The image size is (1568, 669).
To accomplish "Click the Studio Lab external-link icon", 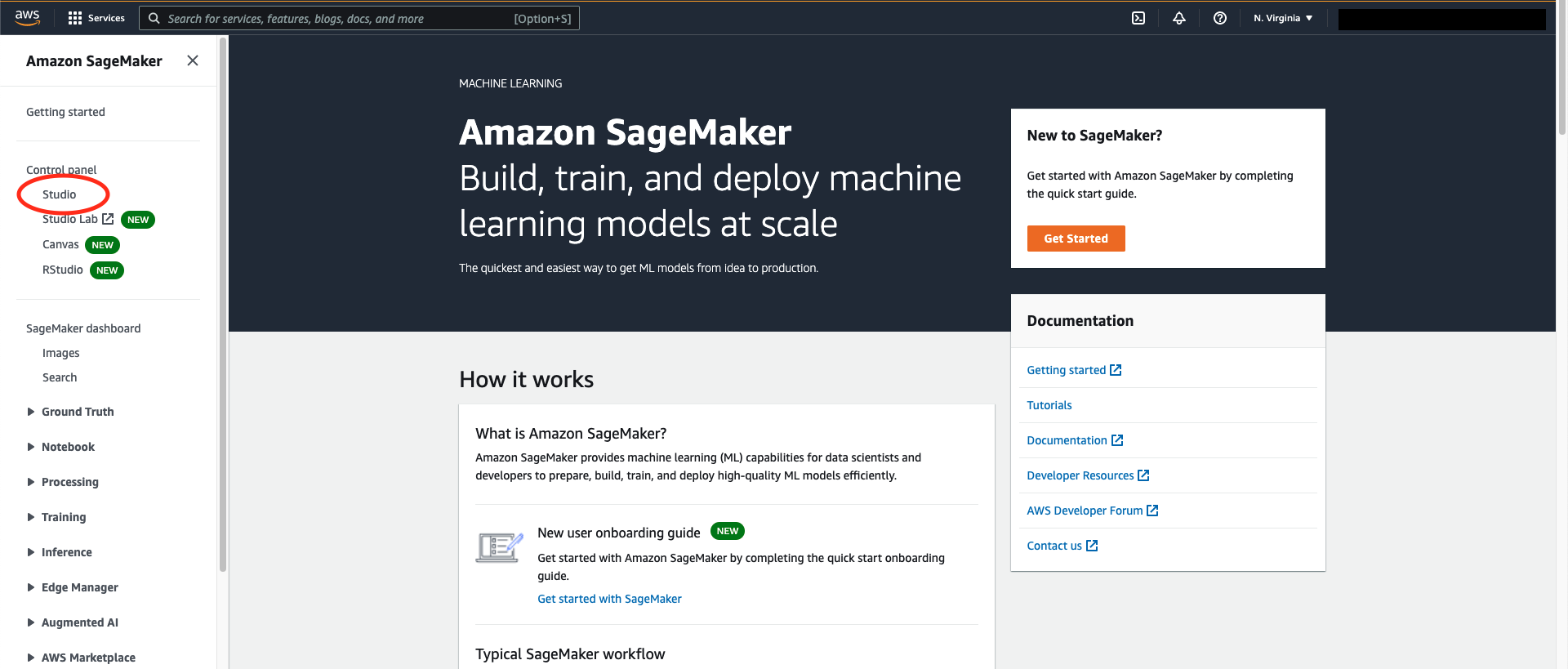I will pyautogui.click(x=108, y=219).
